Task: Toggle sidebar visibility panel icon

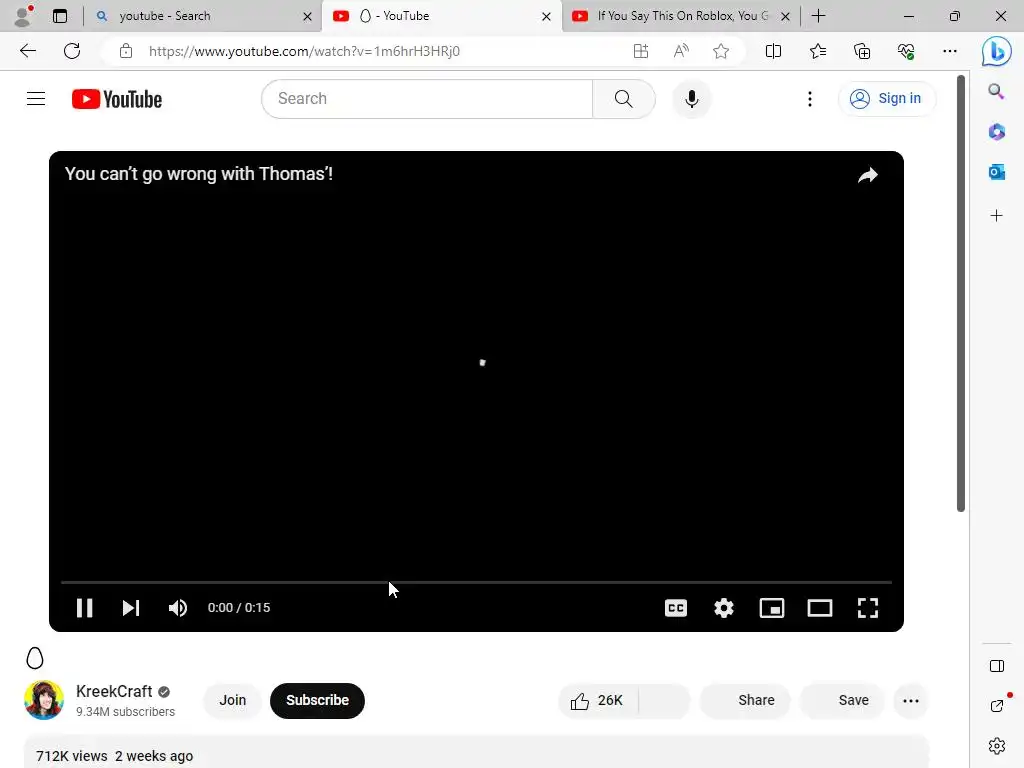Action: tap(997, 666)
